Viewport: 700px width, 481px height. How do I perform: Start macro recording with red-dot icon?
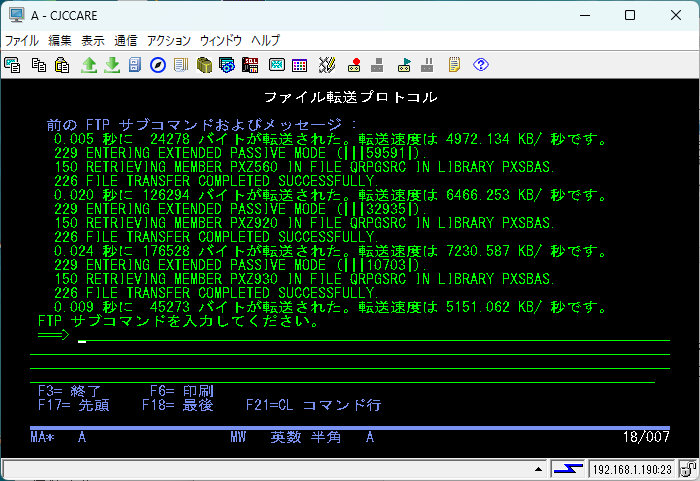point(354,65)
